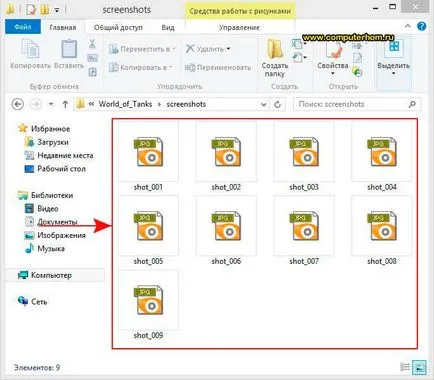The image size is (434, 380).
Task: Select the shot_005 JPG file
Action: pos(148,231)
